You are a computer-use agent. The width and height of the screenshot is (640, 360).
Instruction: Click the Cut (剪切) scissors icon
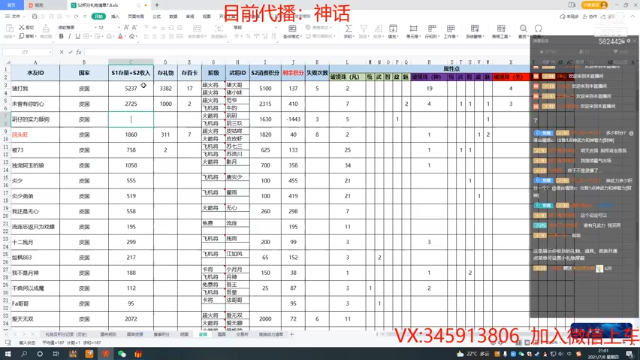click(x=22, y=27)
